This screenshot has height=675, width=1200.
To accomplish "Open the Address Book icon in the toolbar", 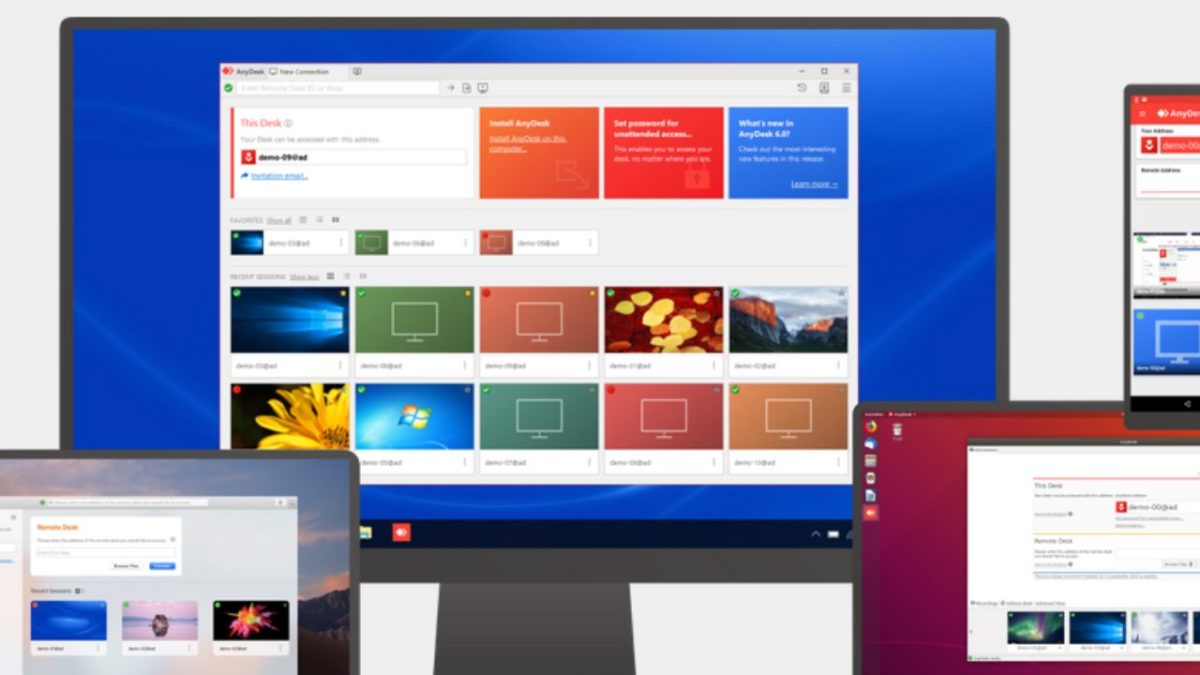I will pyautogui.click(x=823, y=87).
